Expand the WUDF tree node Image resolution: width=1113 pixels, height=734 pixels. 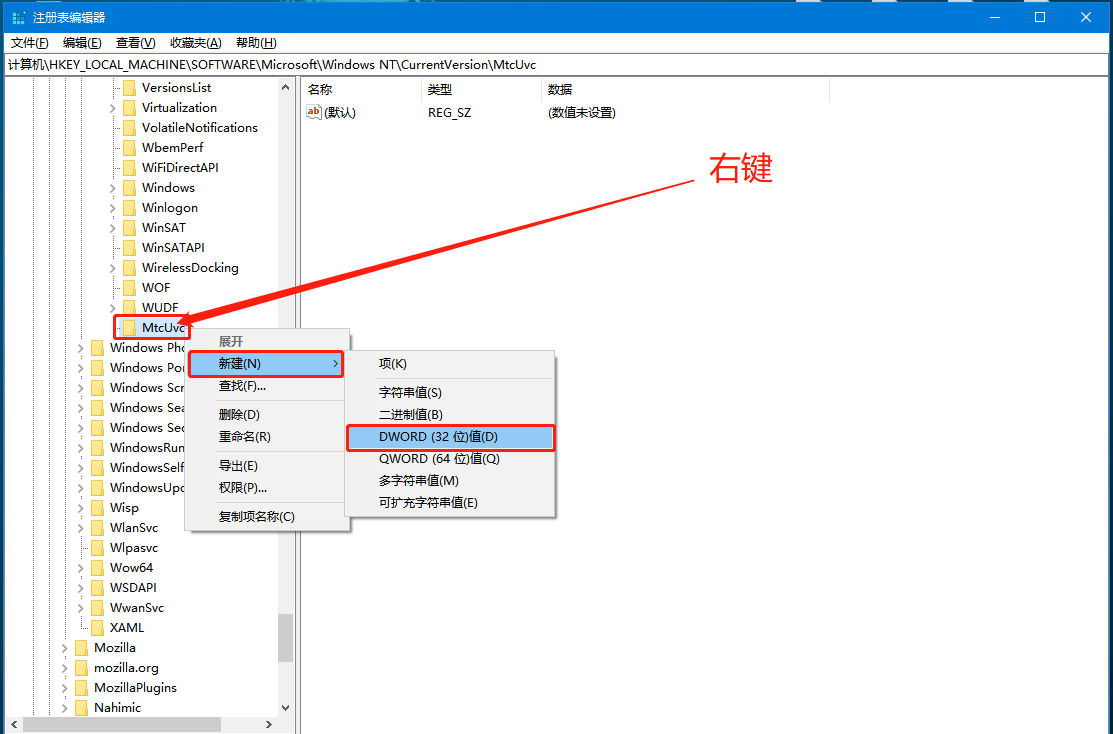click(113, 307)
